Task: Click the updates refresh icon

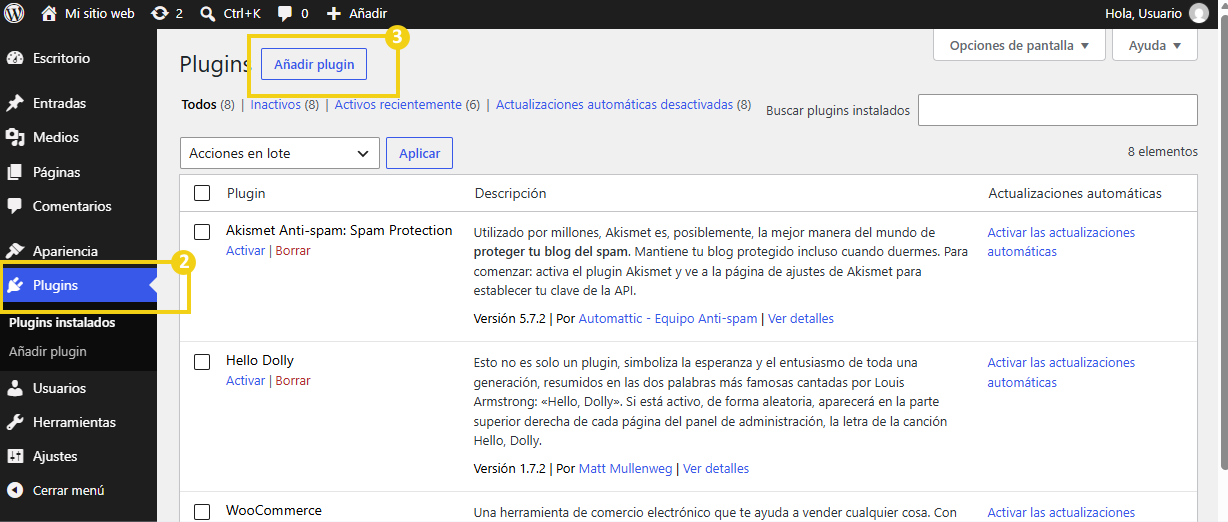Action: point(159,13)
